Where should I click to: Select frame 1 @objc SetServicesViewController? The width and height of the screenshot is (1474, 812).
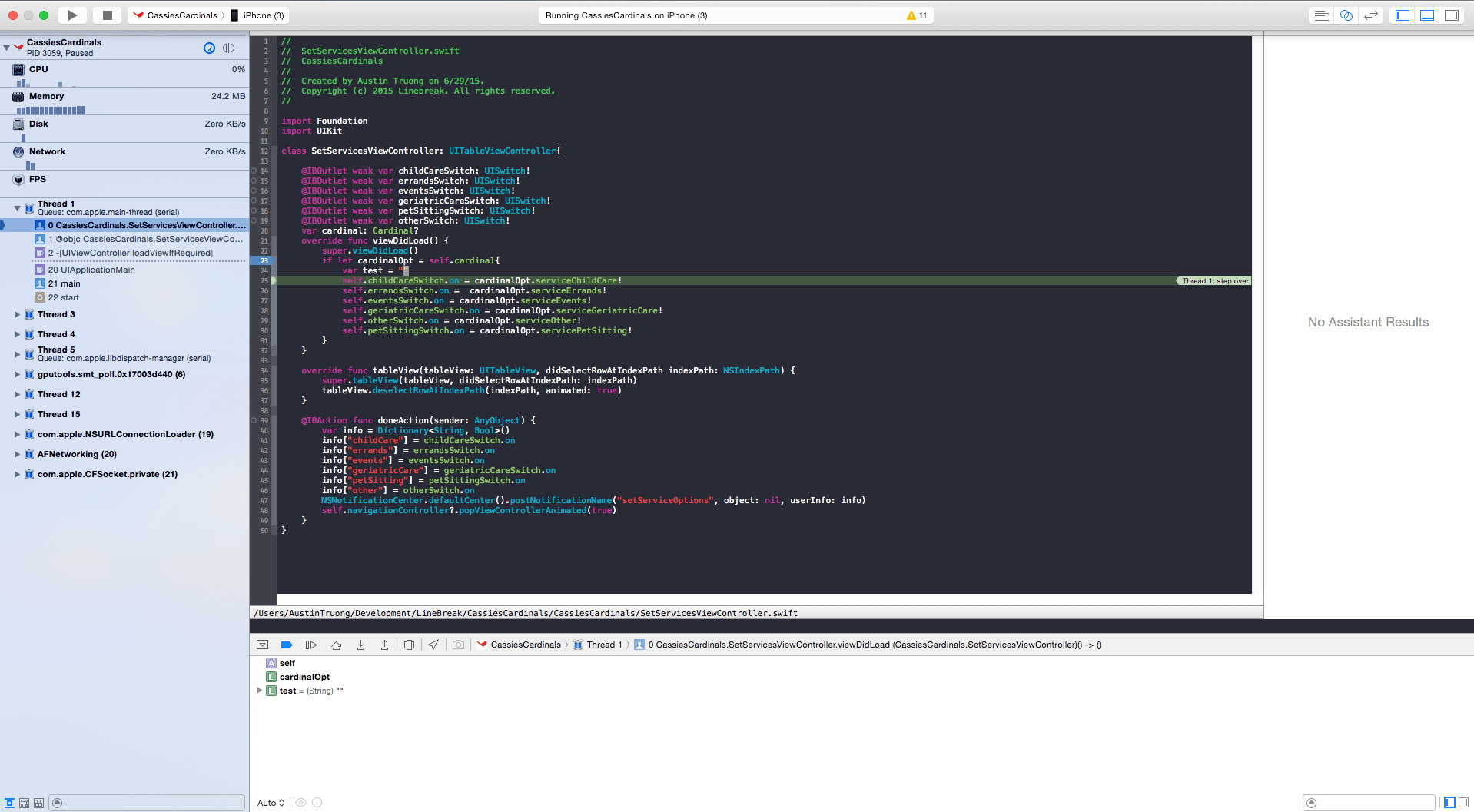[x=139, y=239]
